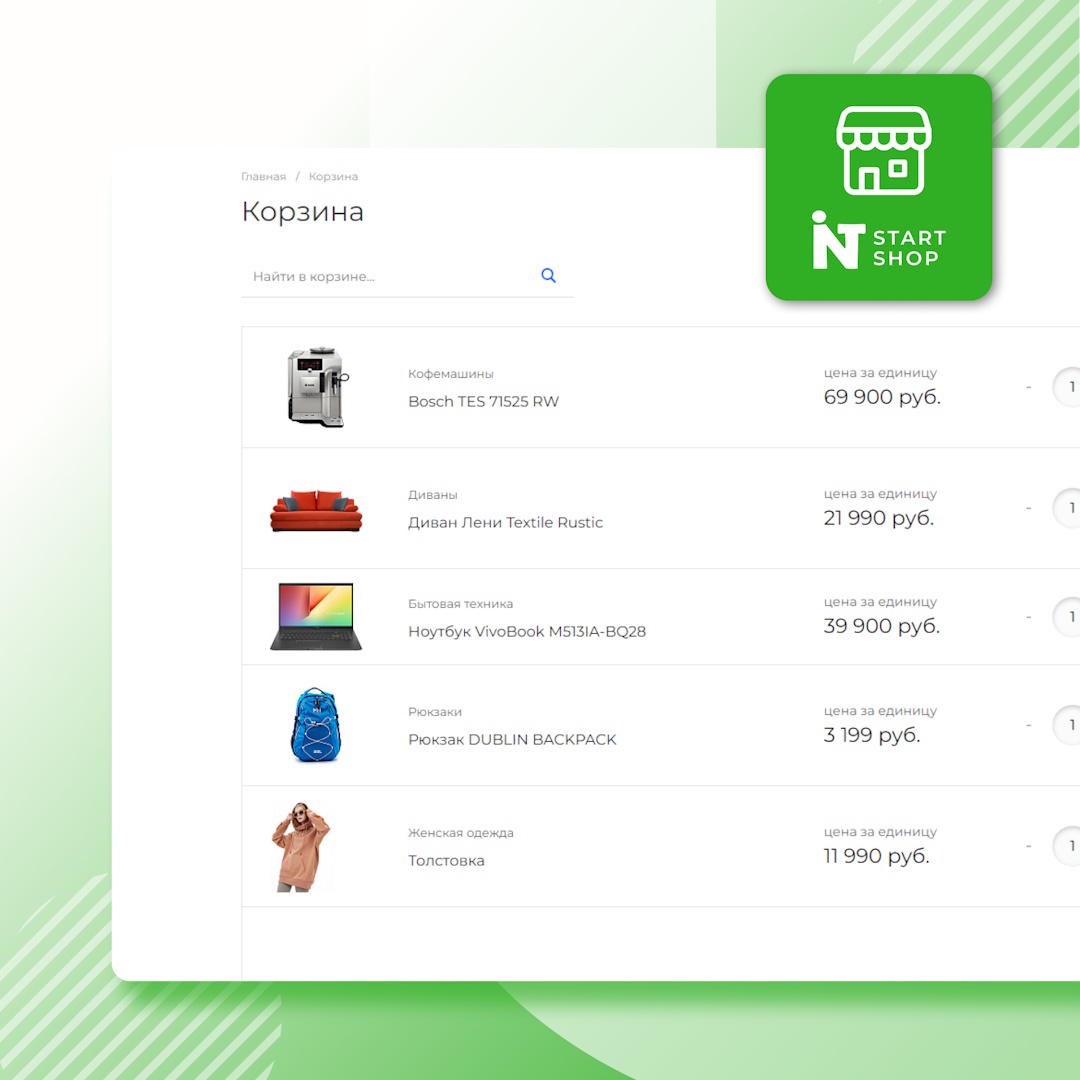Viewport: 1080px width, 1080px height.
Task: Decrease quantity of Толстовка
Action: [1028, 847]
